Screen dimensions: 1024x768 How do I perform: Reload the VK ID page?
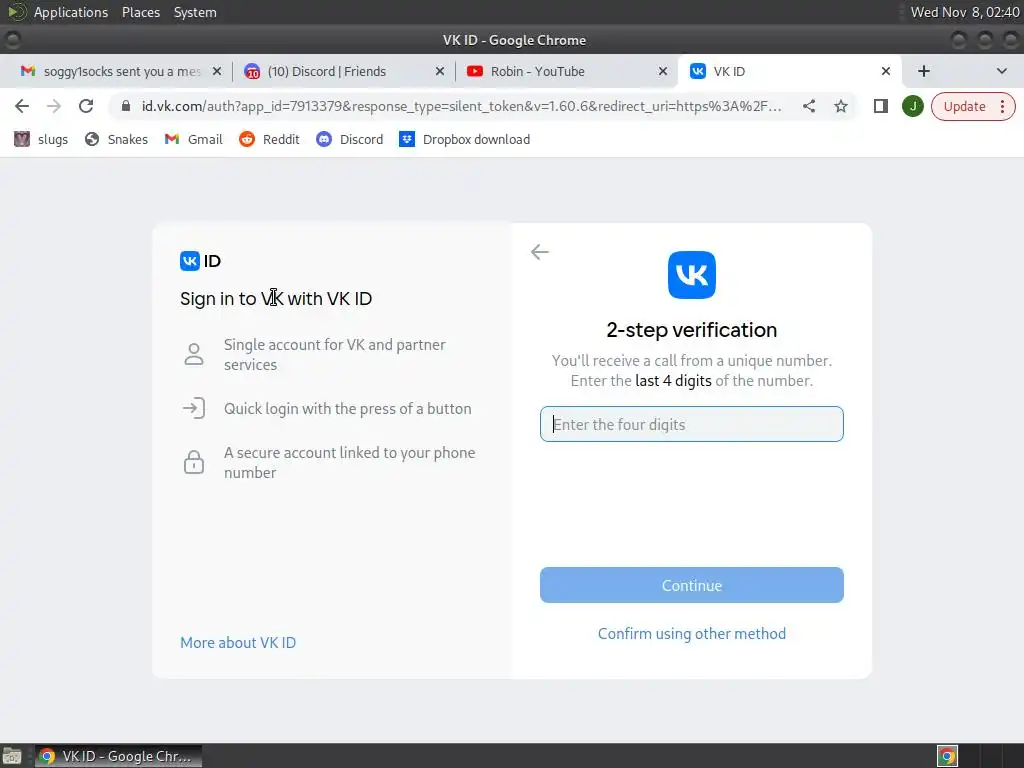(x=86, y=106)
